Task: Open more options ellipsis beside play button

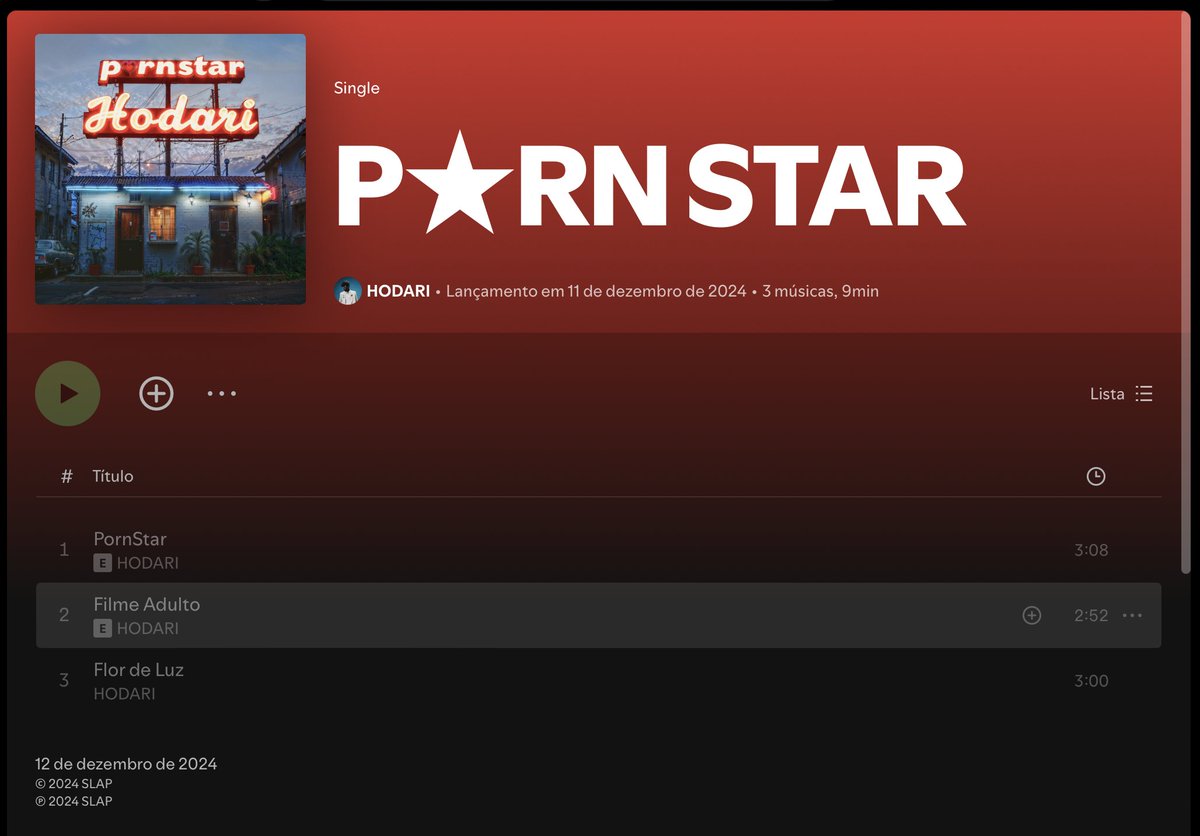Action: pyautogui.click(x=222, y=394)
